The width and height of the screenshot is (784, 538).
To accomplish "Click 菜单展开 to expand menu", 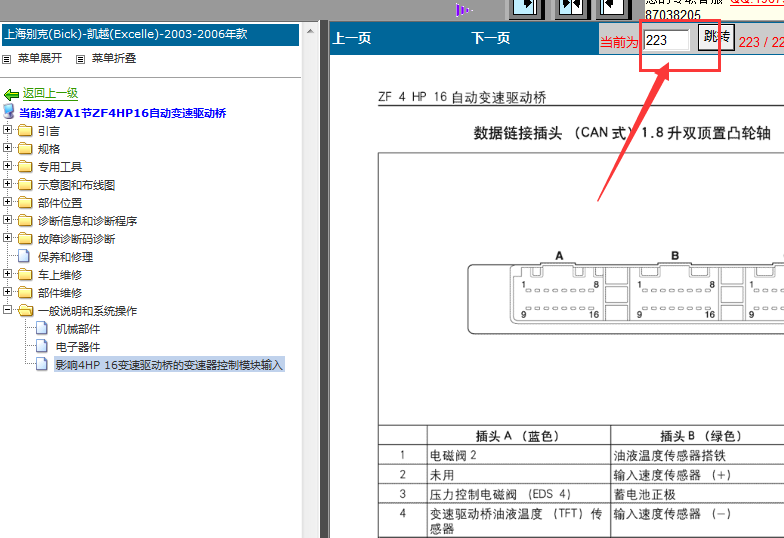I will (40, 58).
